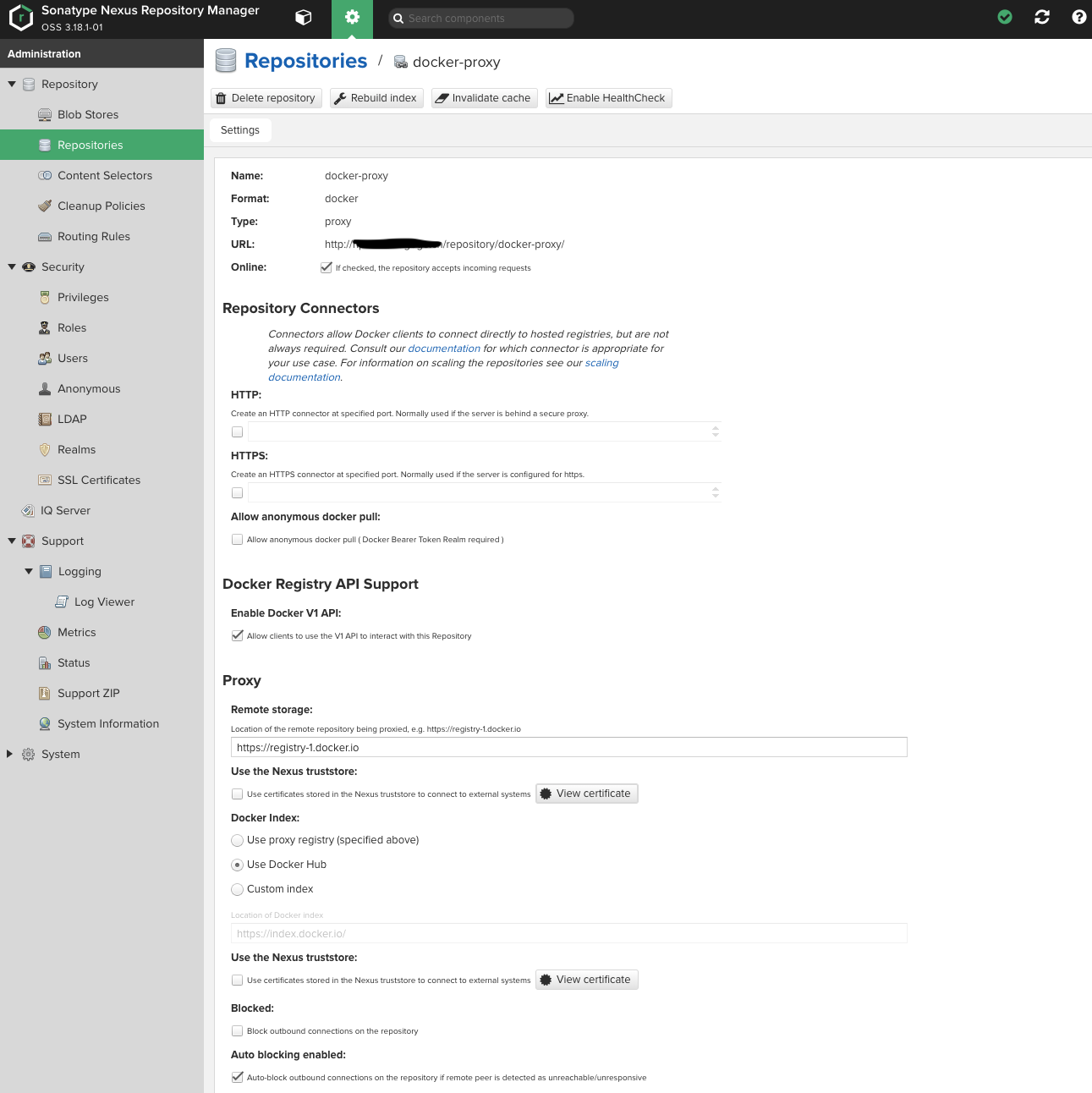
Task: Toggle the Online repository checkbox
Action: click(327, 267)
